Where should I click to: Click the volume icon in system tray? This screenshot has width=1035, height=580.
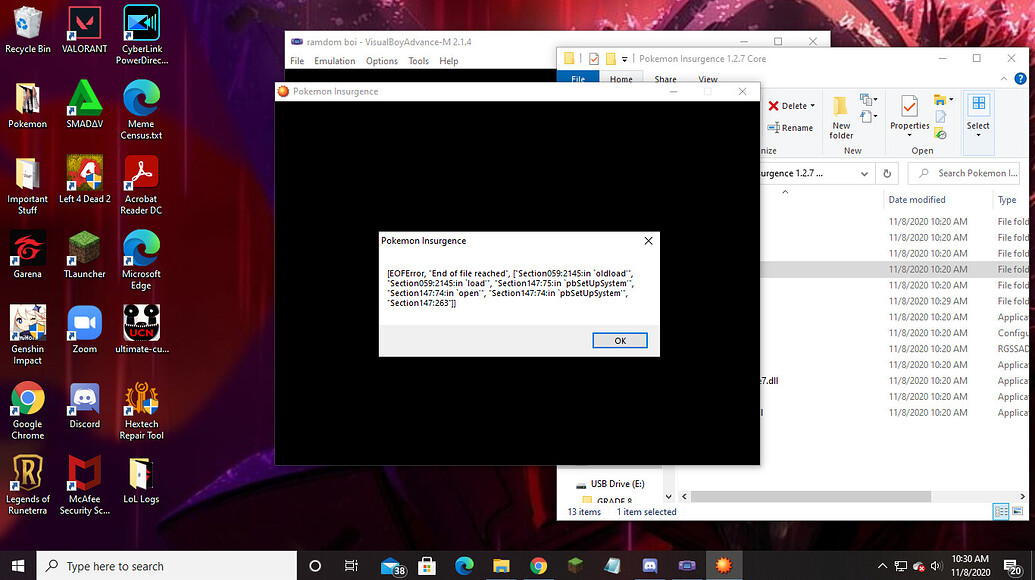pyautogui.click(x=936, y=566)
